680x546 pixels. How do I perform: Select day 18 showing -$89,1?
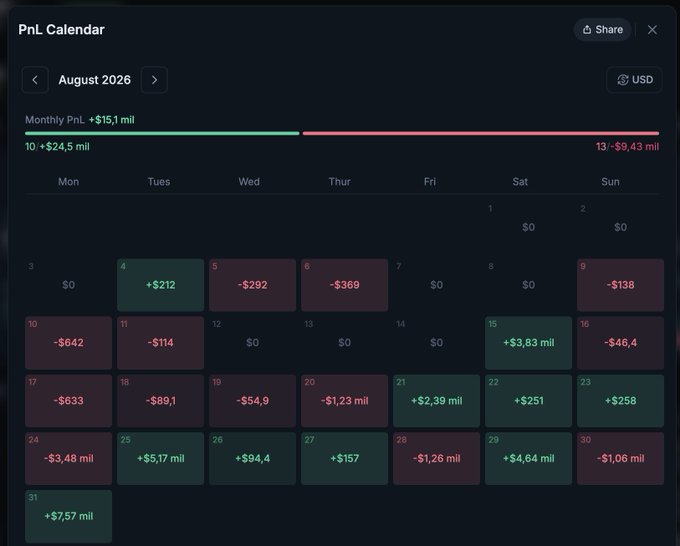160,401
